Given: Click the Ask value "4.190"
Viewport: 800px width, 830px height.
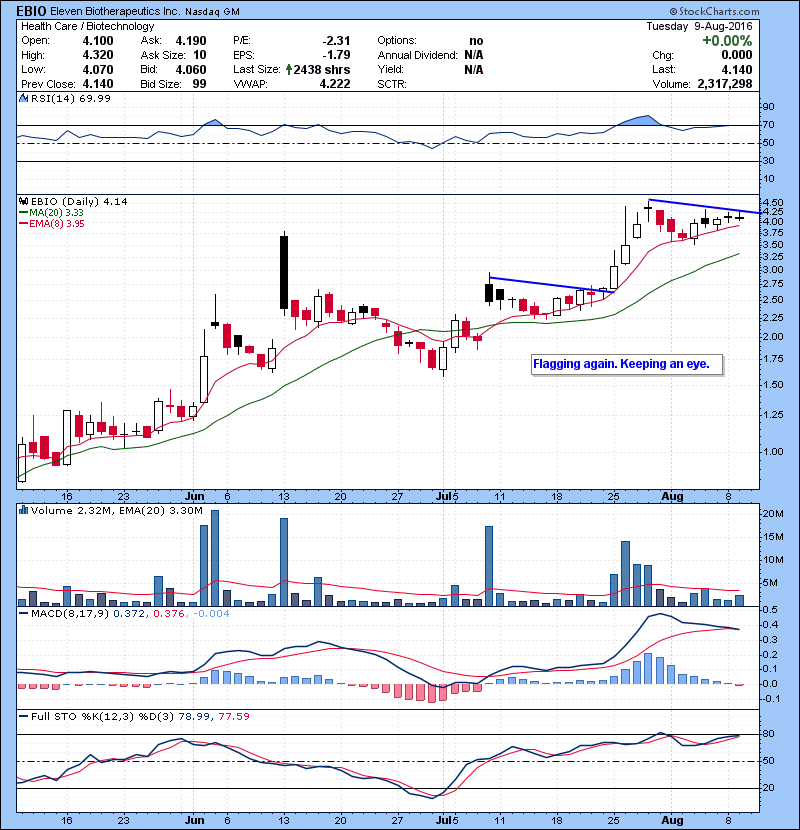Looking at the screenshot, I should (191, 41).
